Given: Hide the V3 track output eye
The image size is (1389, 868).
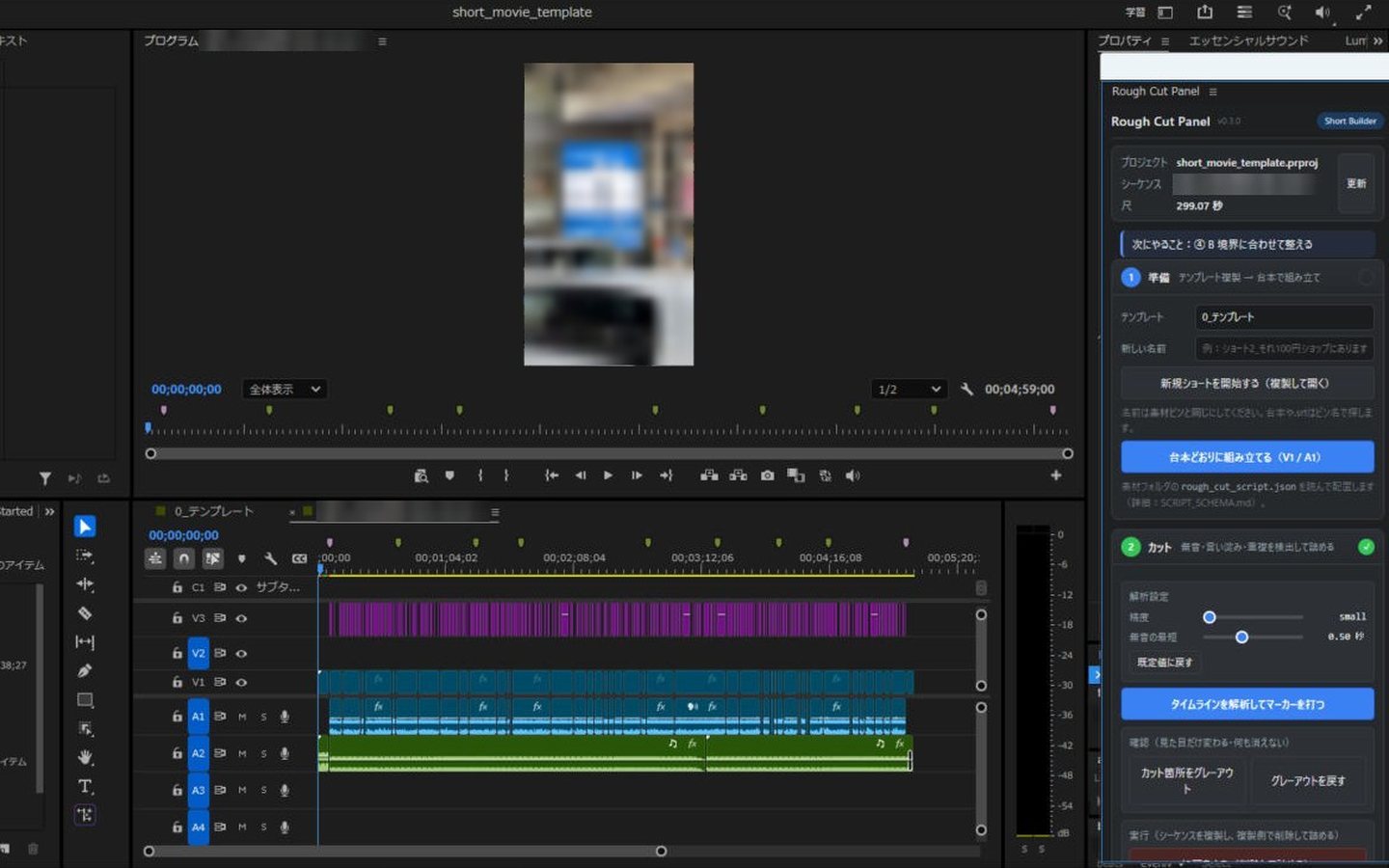Looking at the screenshot, I should click(x=241, y=618).
